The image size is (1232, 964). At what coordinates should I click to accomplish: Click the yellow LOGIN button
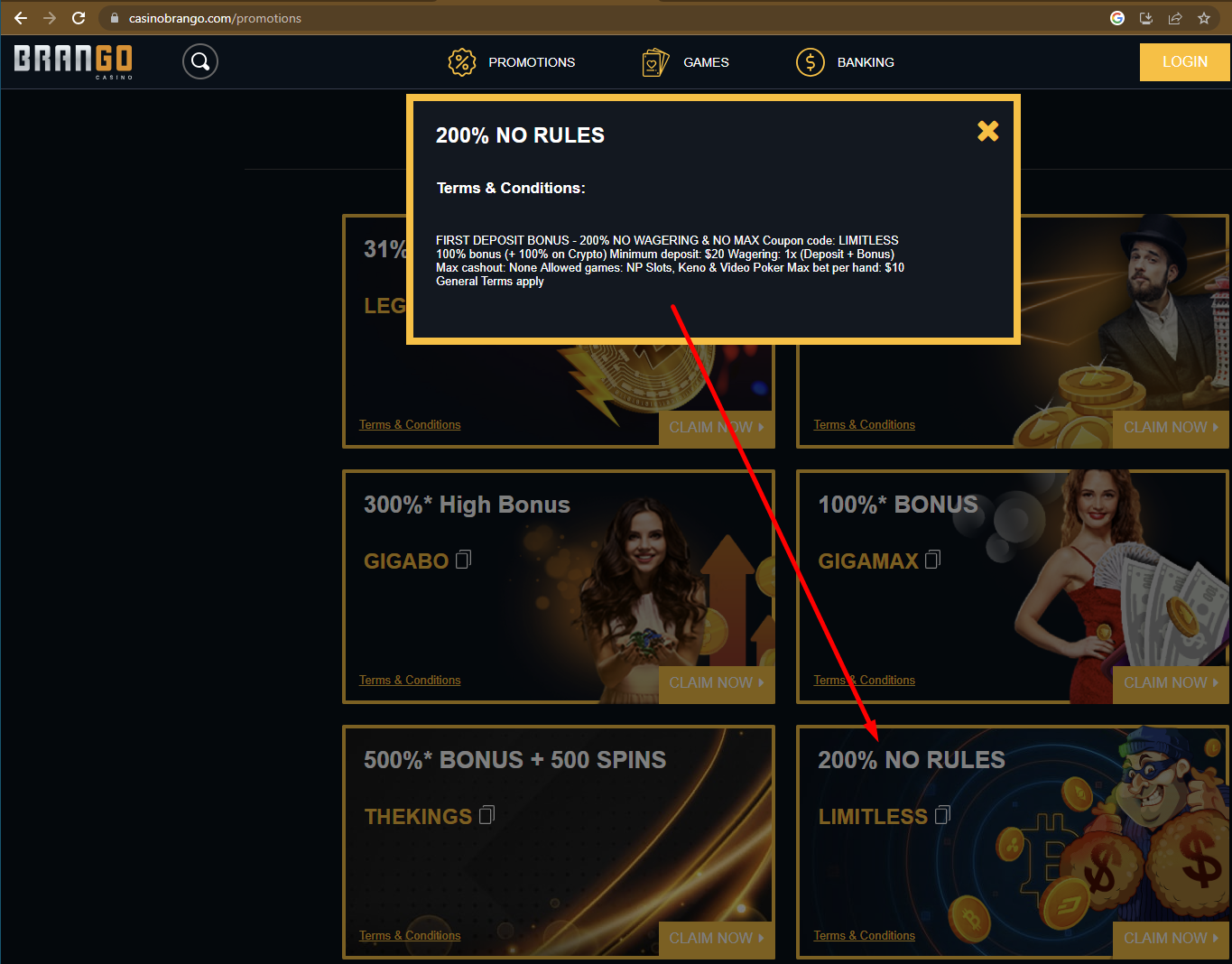tap(1184, 62)
